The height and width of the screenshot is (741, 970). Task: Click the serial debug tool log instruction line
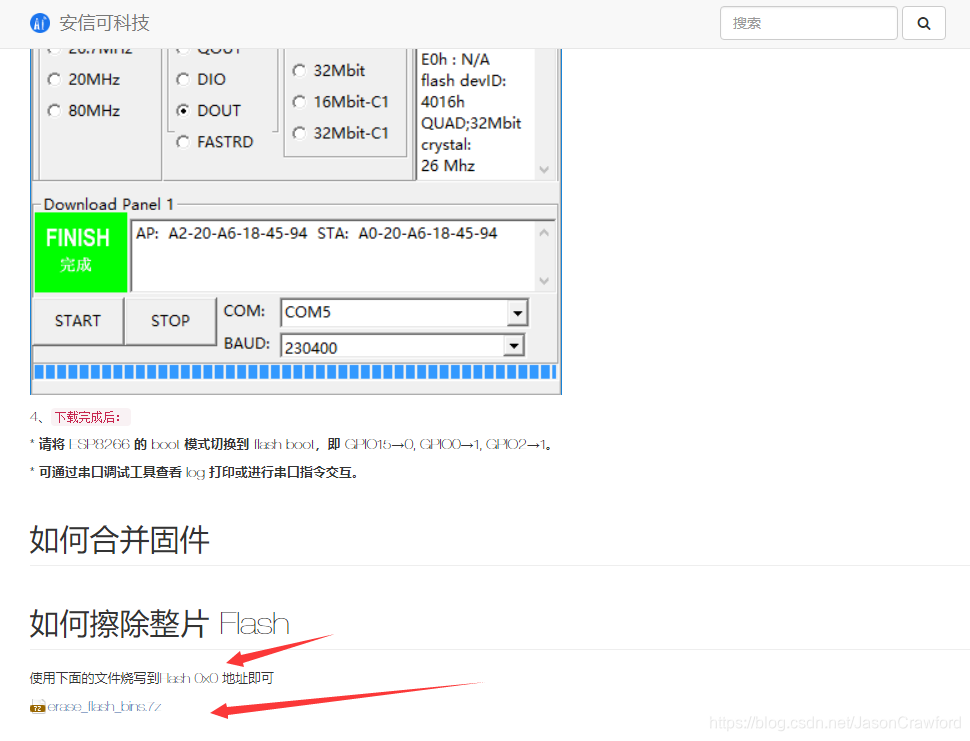194,473
